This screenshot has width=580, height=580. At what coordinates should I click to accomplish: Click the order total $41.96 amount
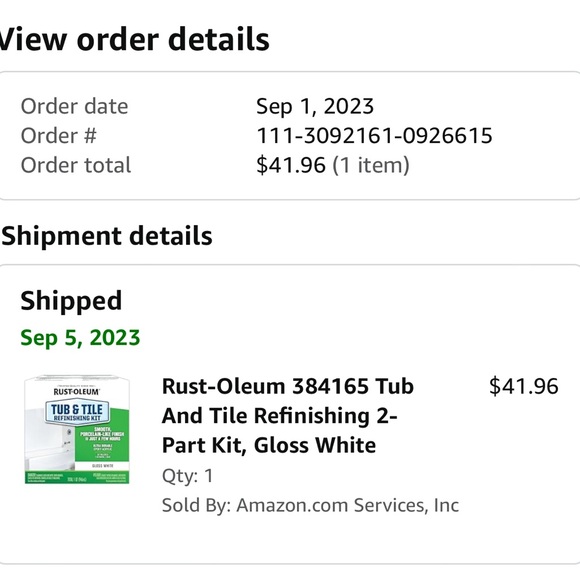coord(291,165)
